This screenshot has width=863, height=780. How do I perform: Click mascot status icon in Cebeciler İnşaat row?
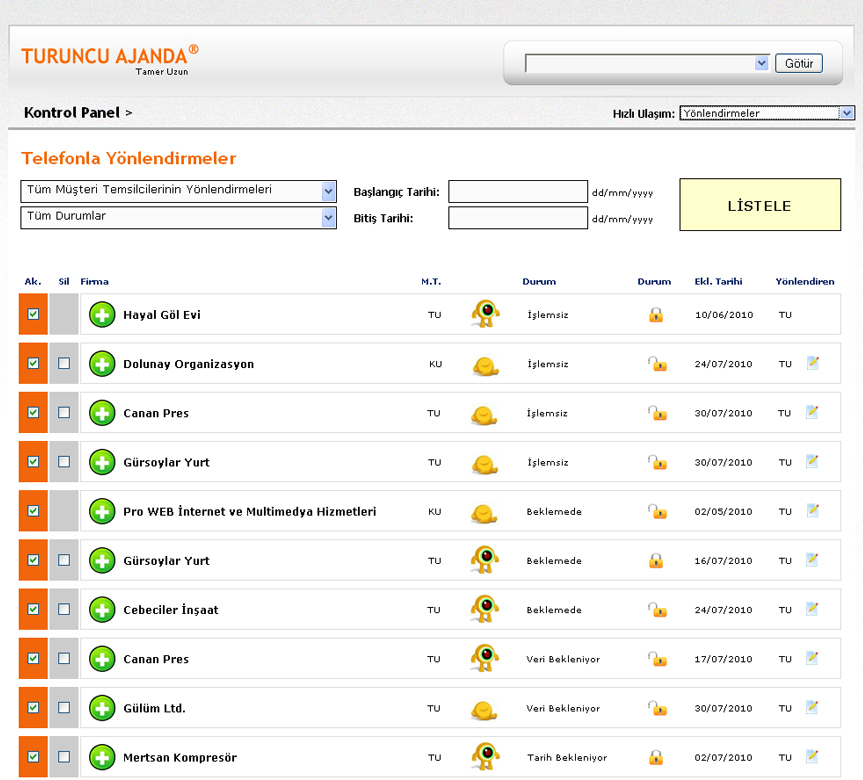pyautogui.click(x=485, y=609)
